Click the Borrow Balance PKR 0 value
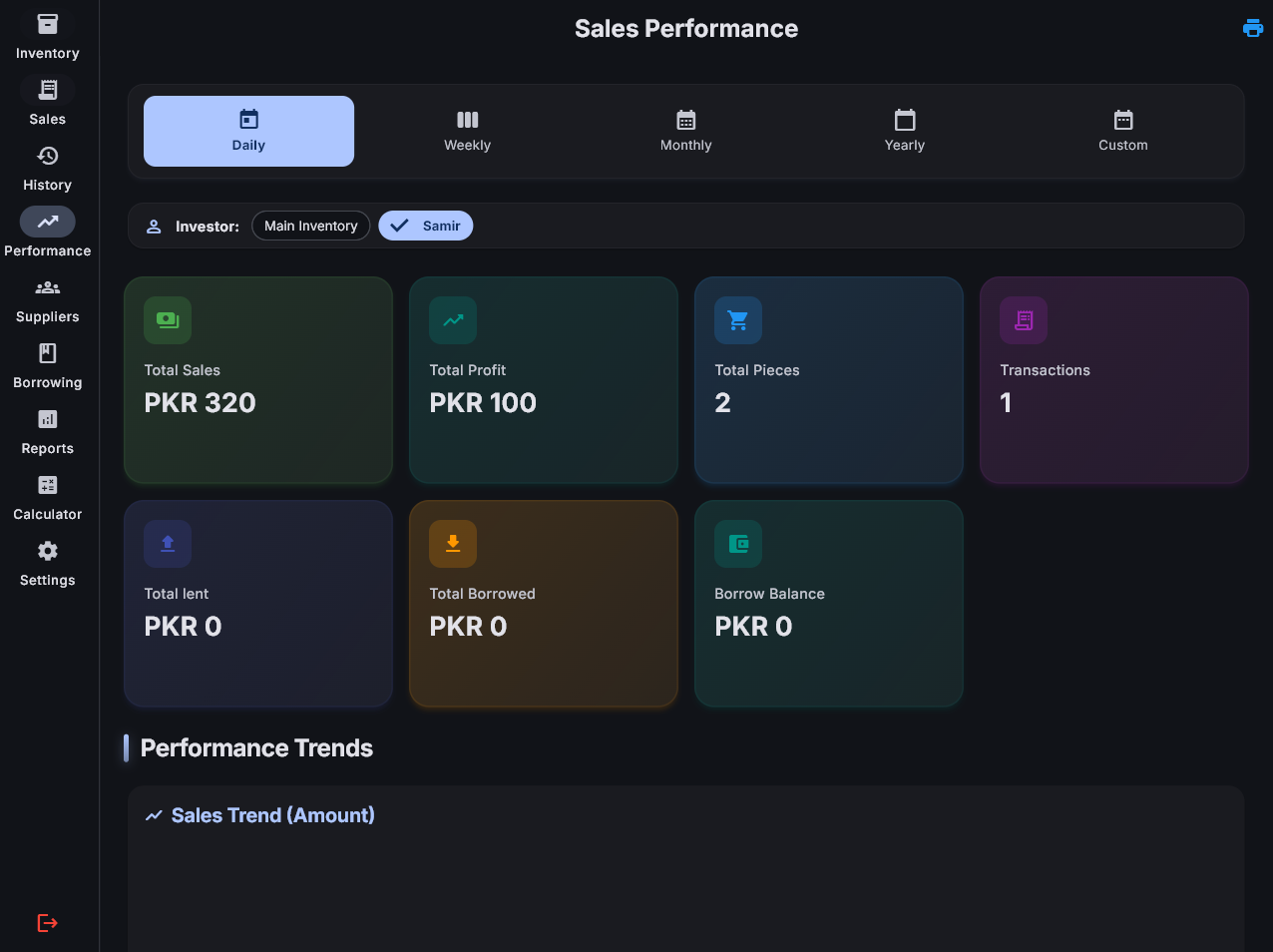 [x=753, y=626]
